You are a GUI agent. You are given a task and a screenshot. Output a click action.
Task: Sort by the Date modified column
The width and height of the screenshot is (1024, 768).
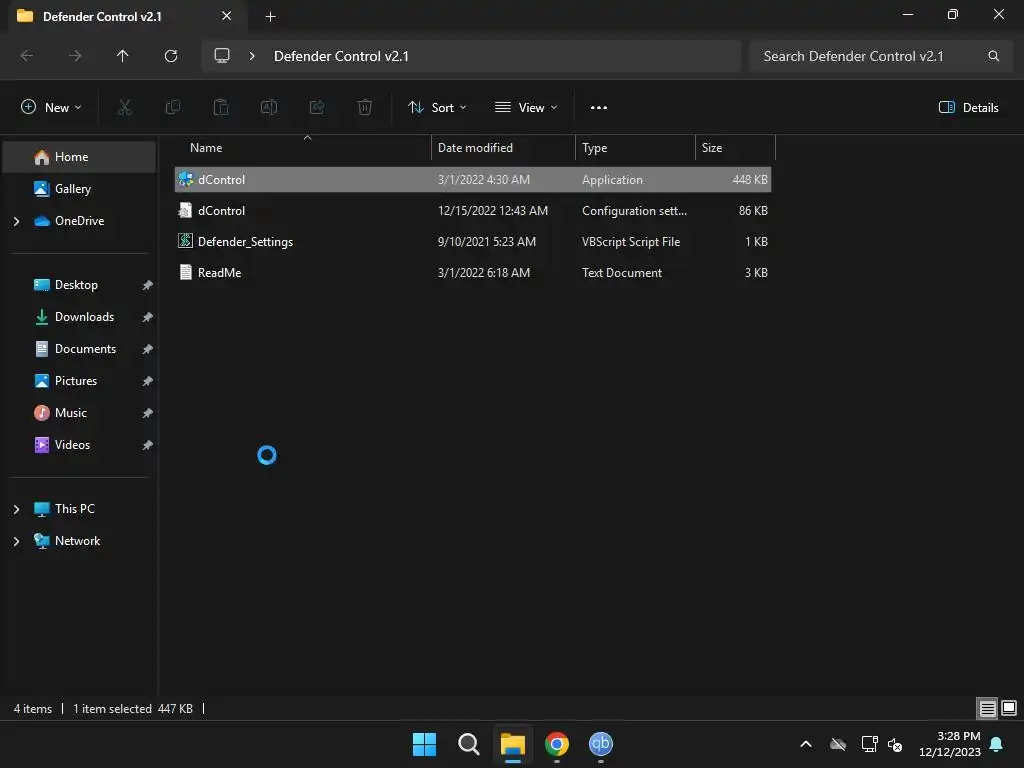(x=503, y=148)
